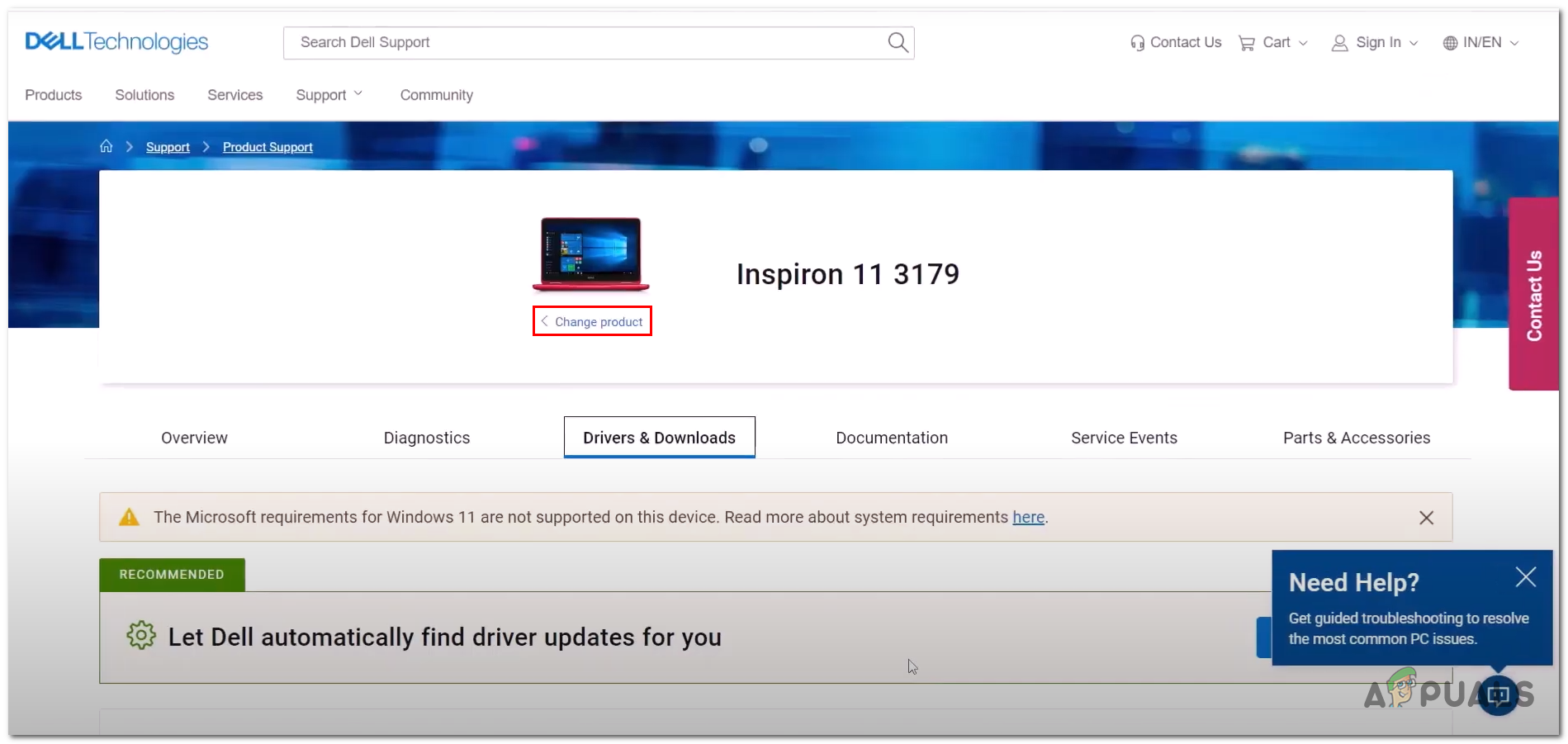Open the Documentation tab
Image resolution: width=1568 pixels, height=744 pixels.
(892, 438)
